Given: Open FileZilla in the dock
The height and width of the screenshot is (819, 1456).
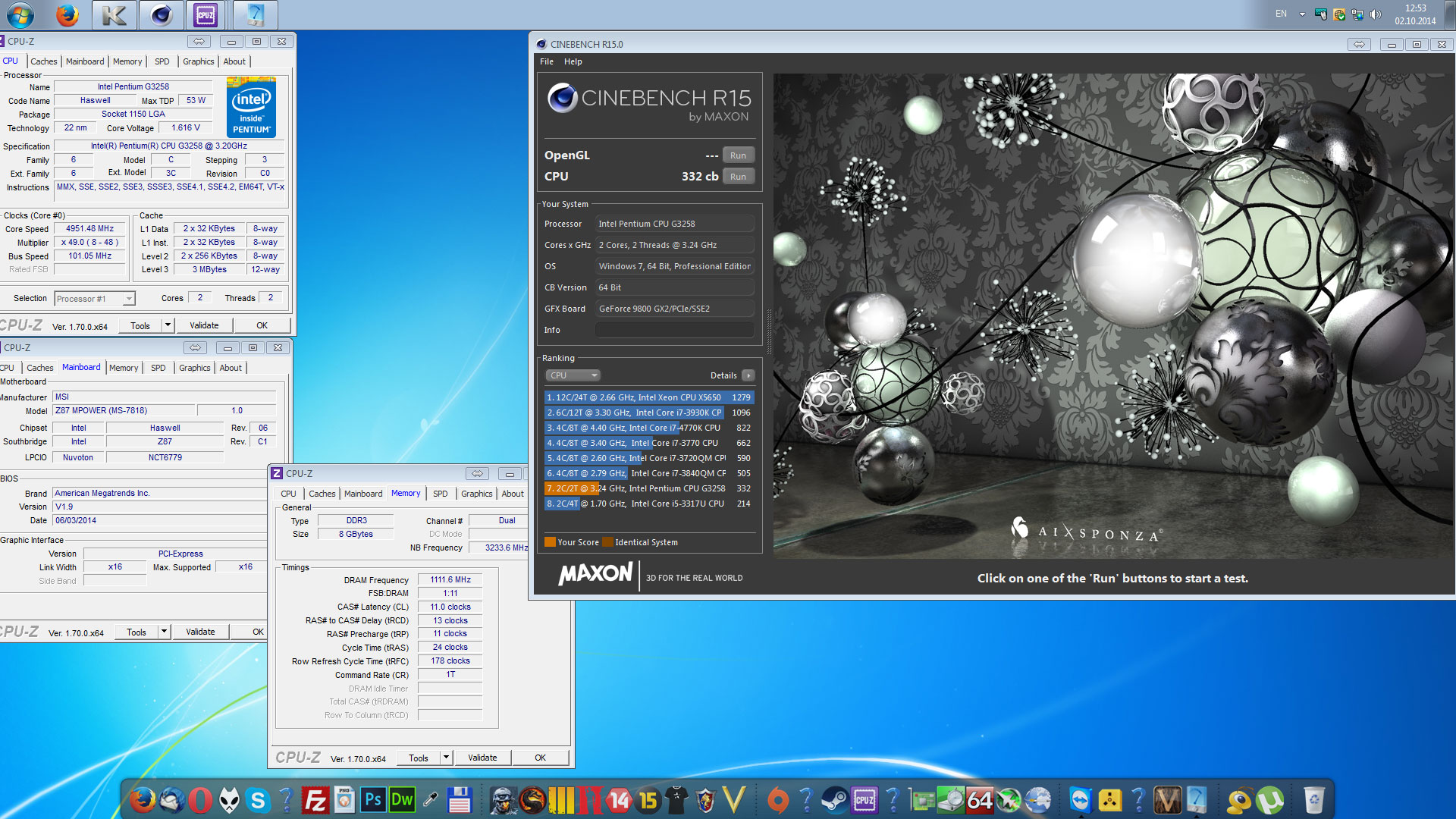Looking at the screenshot, I should click(x=315, y=799).
